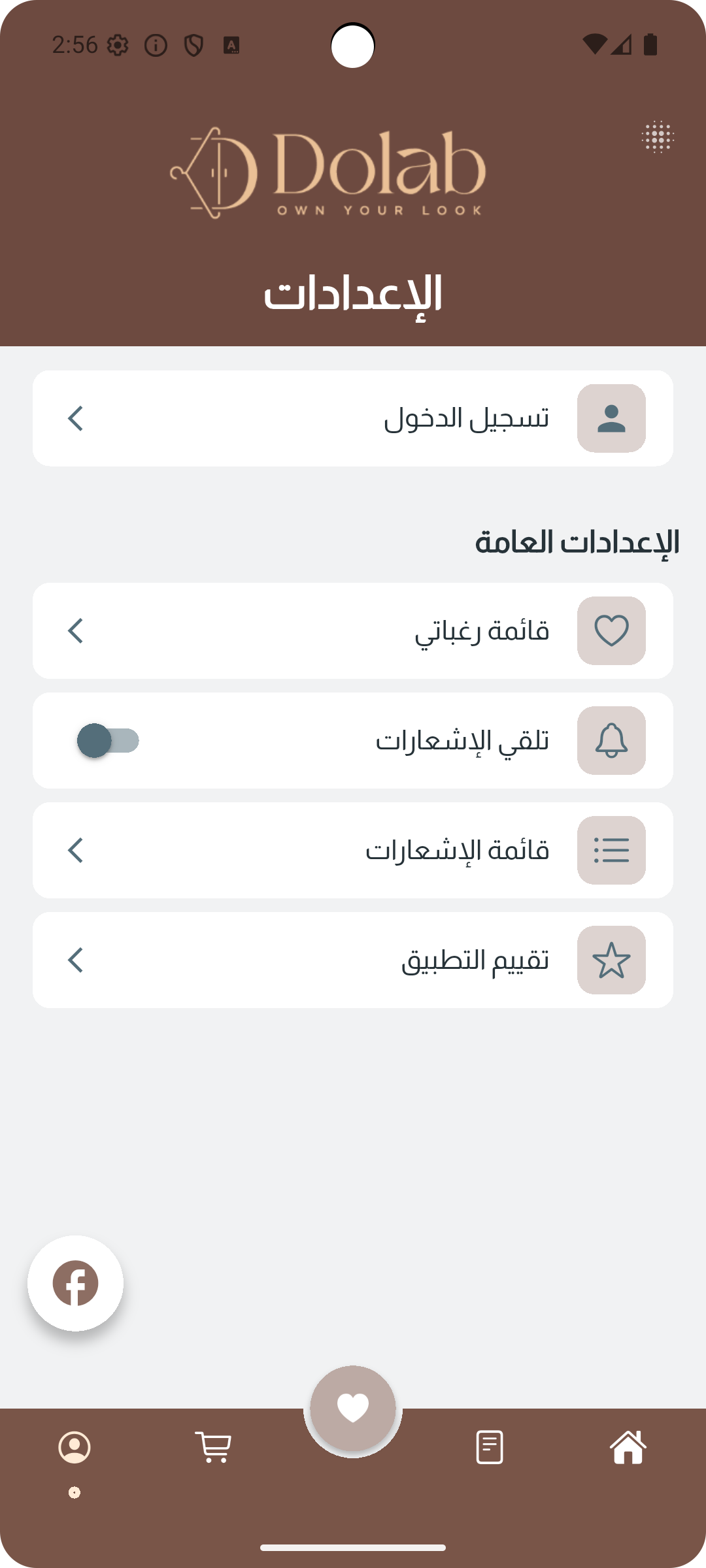Viewport: 706px width, 1568px height.
Task: Tap the notifications list icon
Action: tap(611, 850)
